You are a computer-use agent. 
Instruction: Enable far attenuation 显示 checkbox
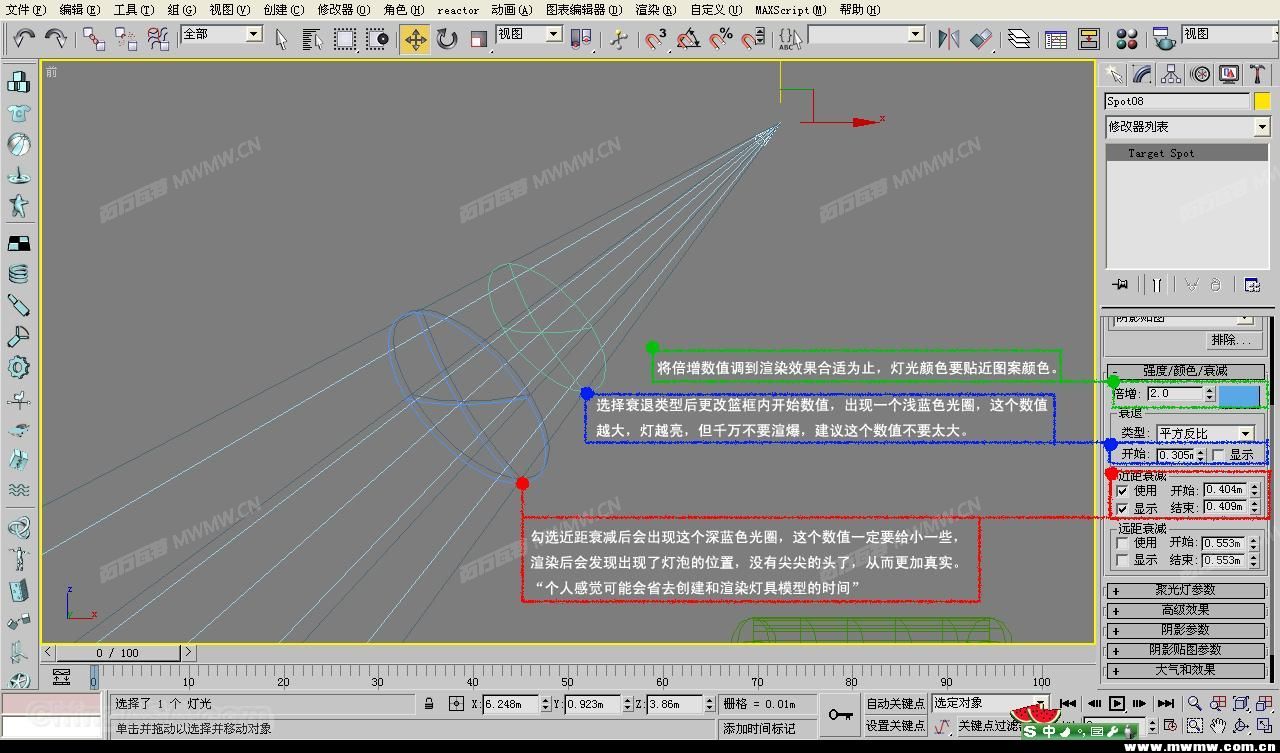click(x=1122, y=560)
